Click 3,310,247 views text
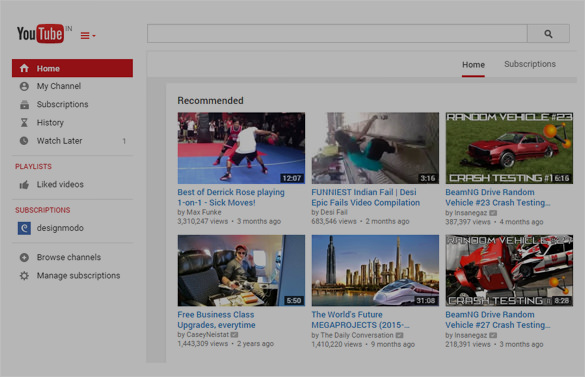This screenshot has height=377, width=585. 203,221
